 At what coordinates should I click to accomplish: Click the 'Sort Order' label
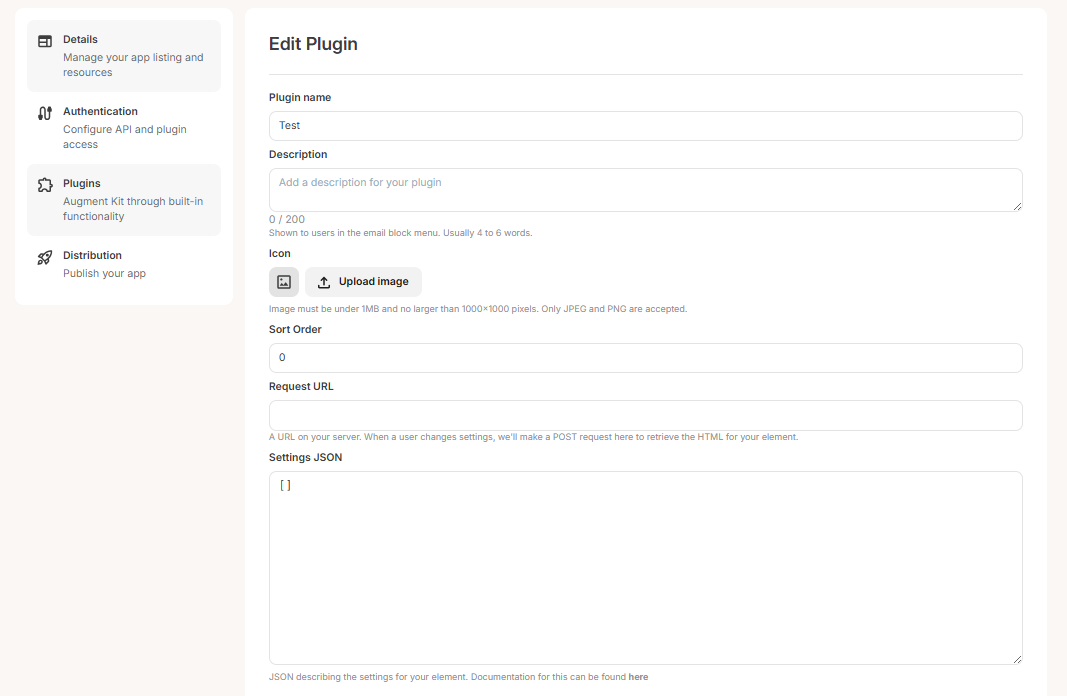[295, 329]
